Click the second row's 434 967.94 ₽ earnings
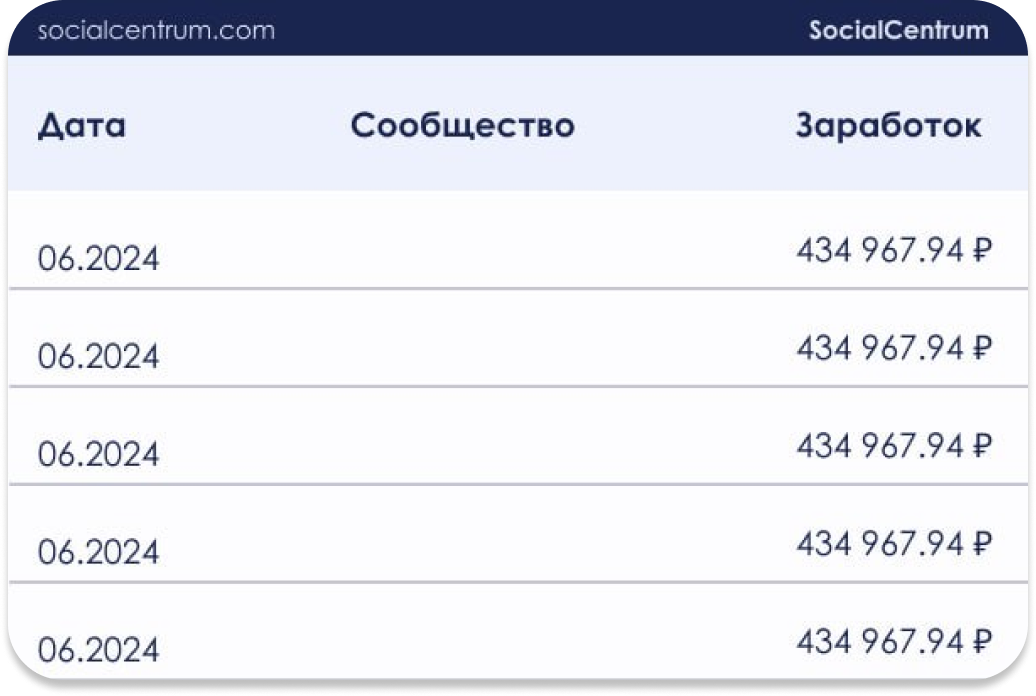1036x696 pixels. click(x=893, y=348)
